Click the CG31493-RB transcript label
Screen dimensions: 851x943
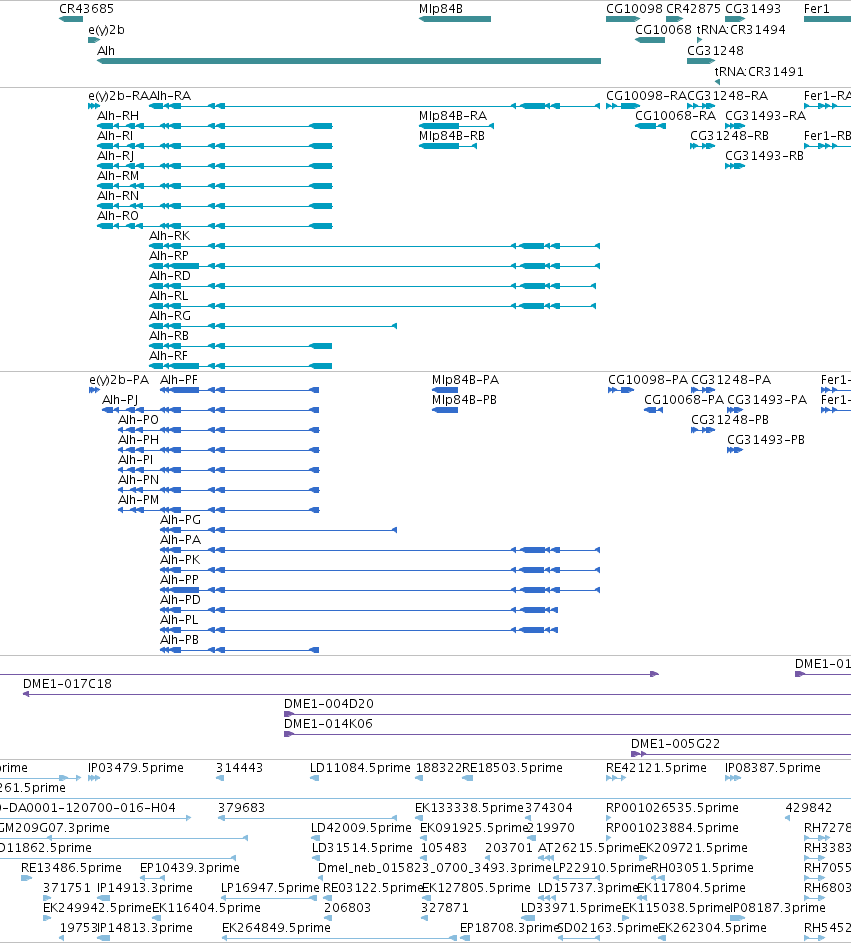coord(764,156)
